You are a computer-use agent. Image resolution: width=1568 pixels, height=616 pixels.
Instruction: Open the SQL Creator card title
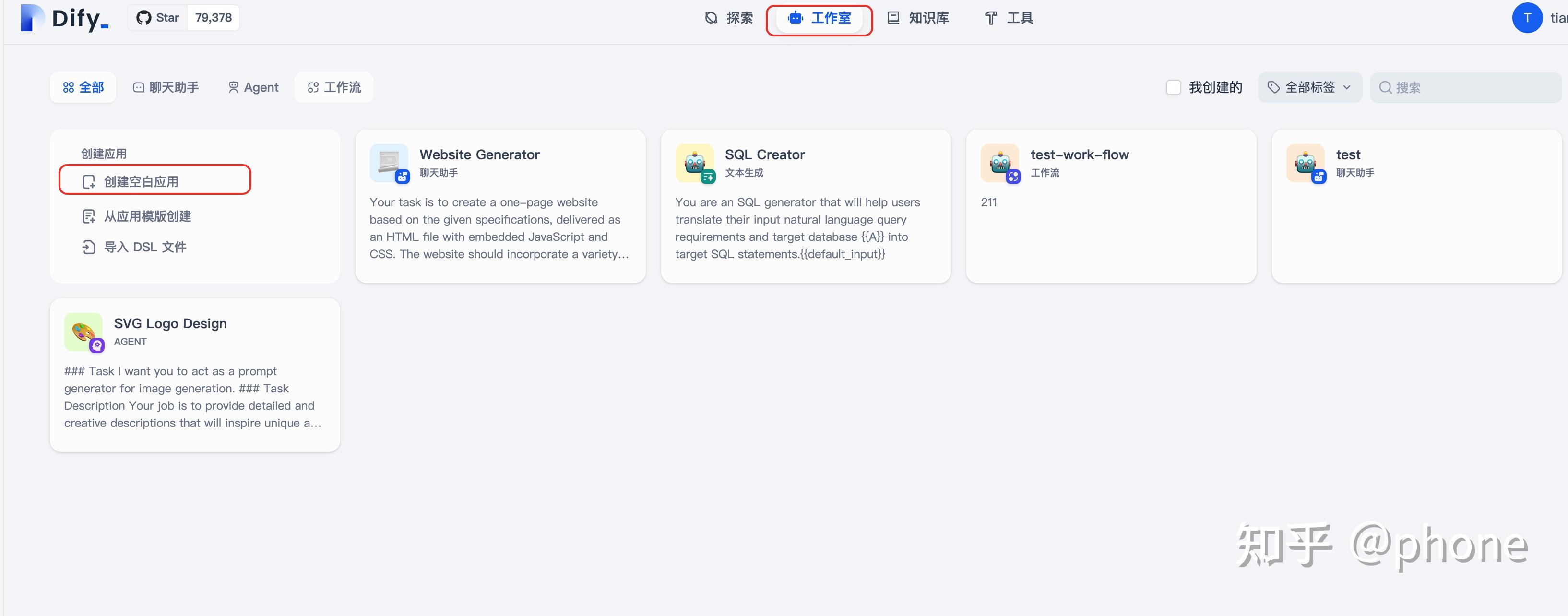[764, 154]
